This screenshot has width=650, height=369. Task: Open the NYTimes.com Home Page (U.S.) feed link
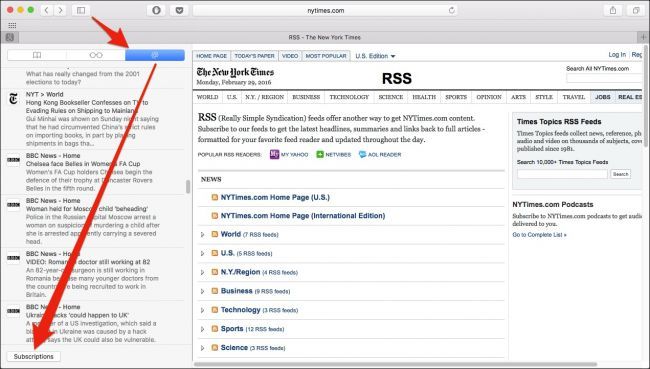[275, 197]
